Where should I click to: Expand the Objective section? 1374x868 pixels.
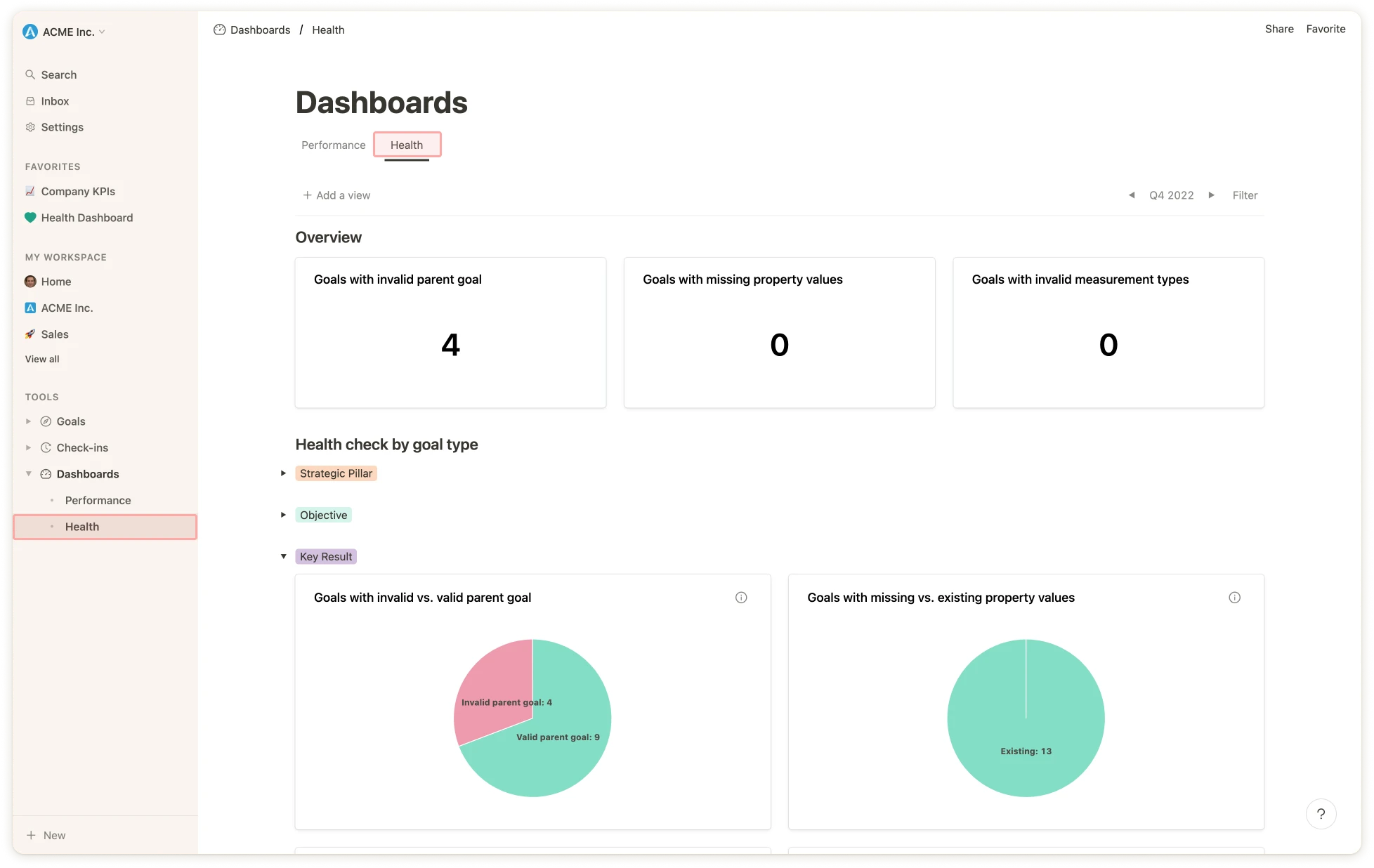(283, 515)
